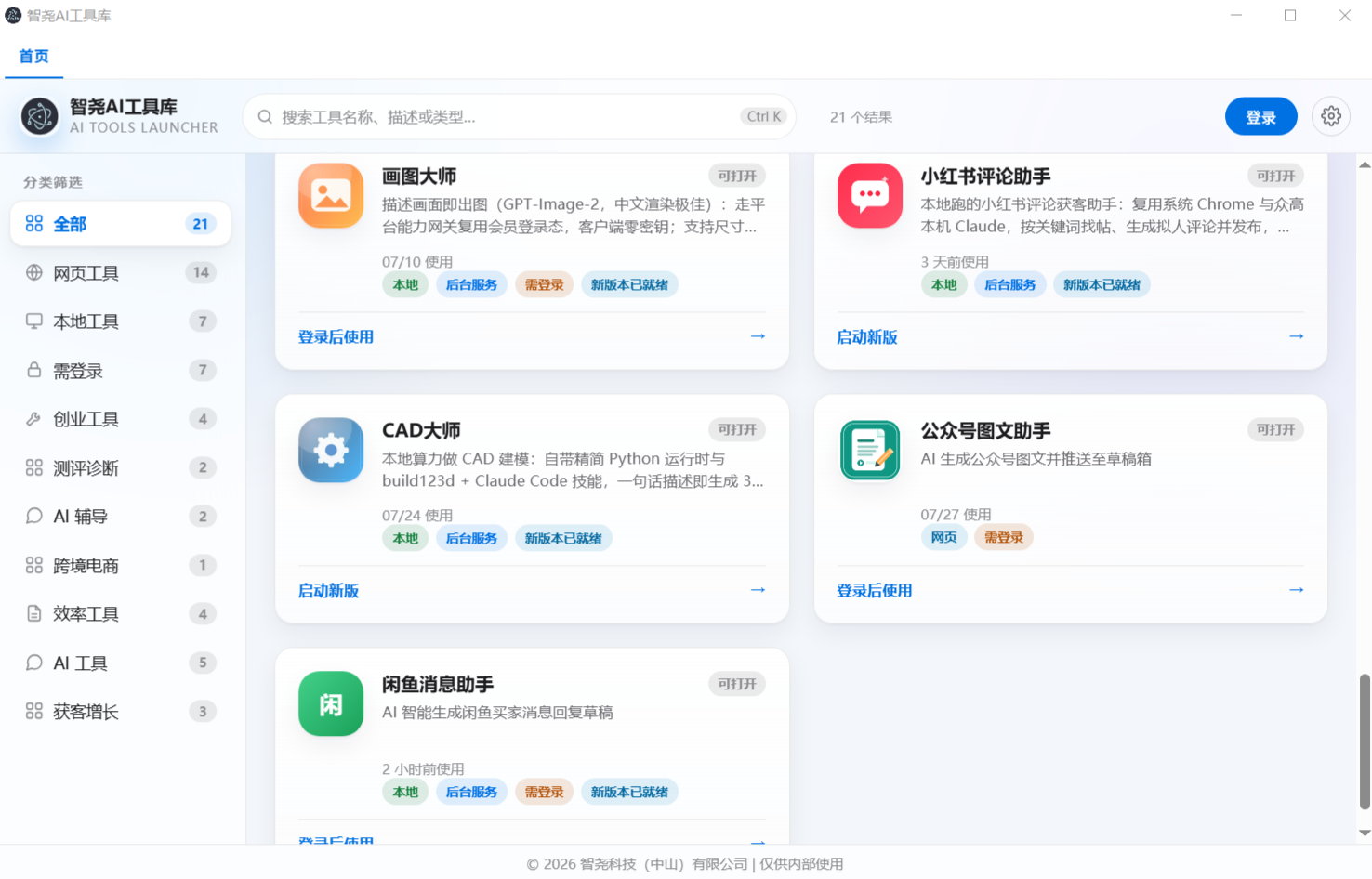Select the 网页工具 category filter
The height and width of the screenshot is (879, 1372).
[121, 272]
